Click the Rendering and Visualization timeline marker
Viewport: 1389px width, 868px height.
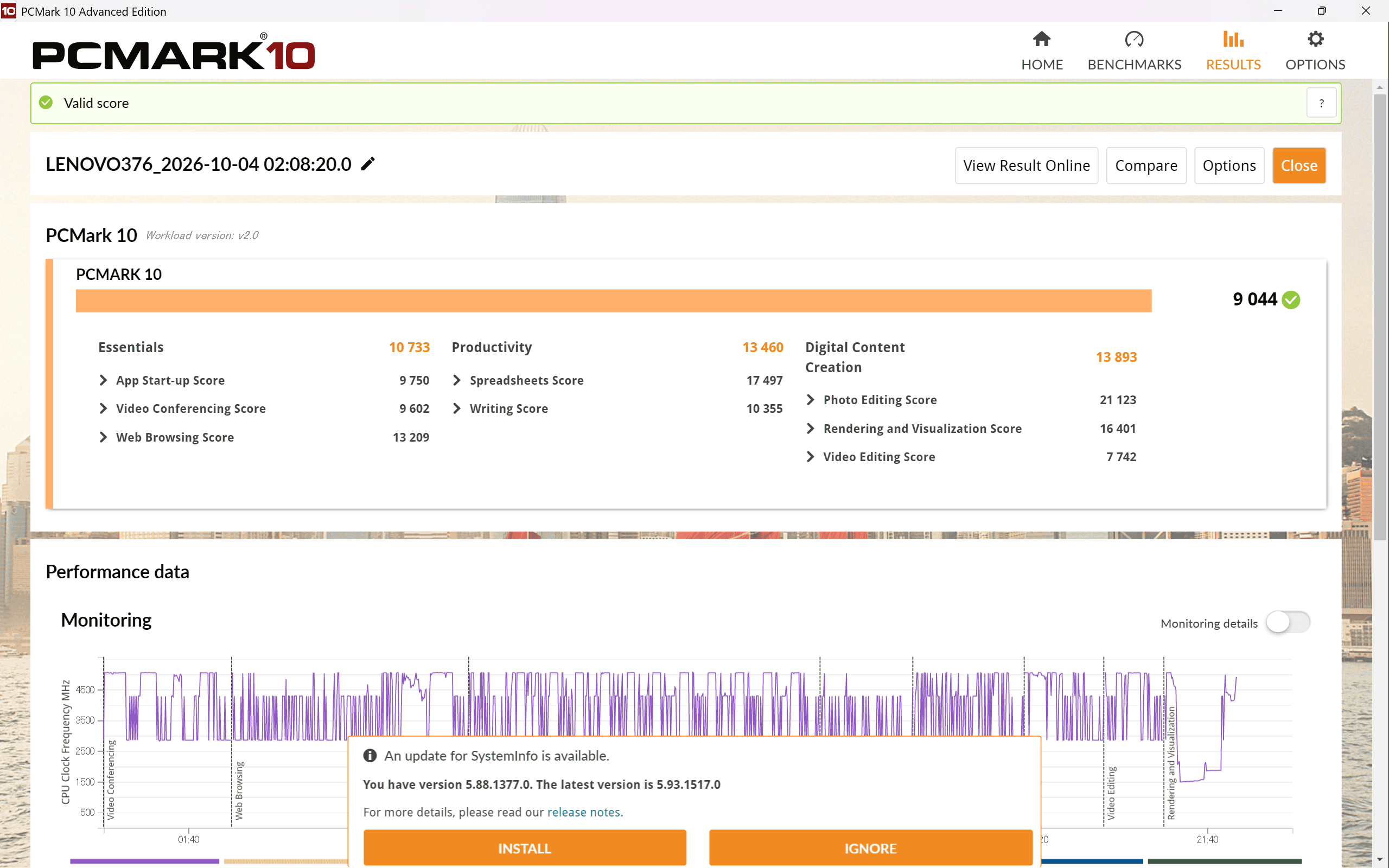[x=1171, y=763]
